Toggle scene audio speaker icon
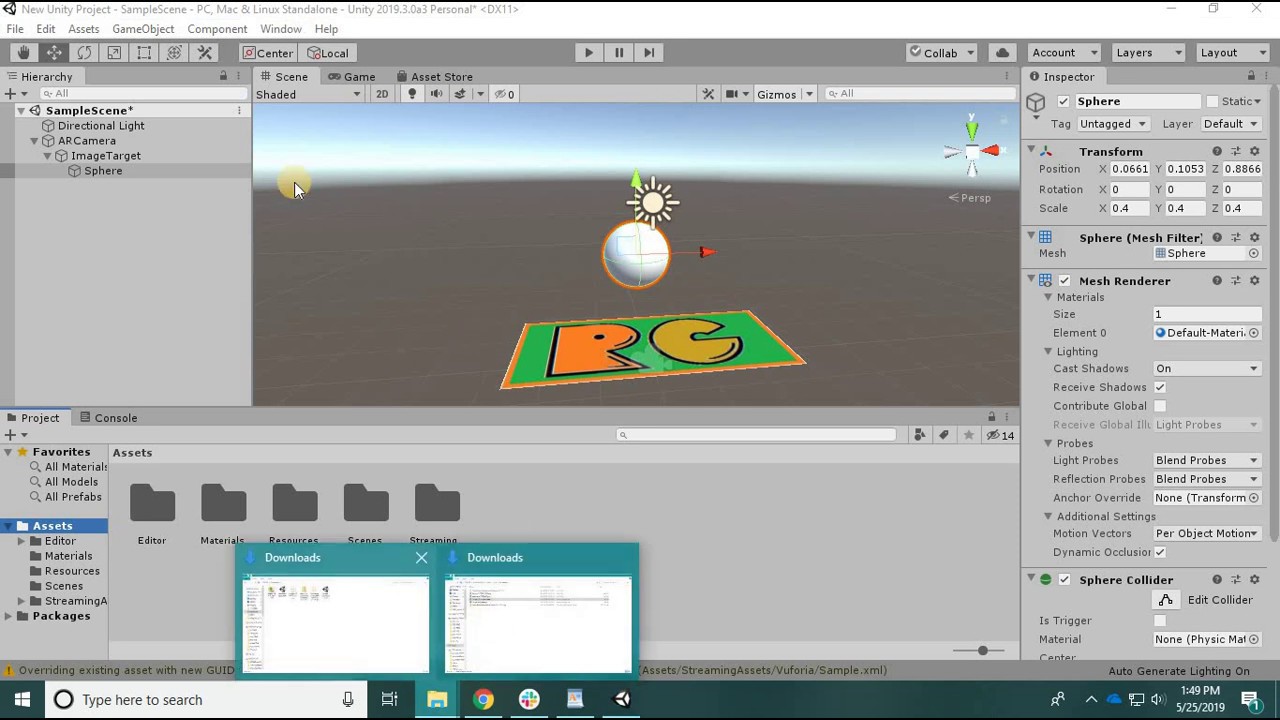 (x=436, y=94)
